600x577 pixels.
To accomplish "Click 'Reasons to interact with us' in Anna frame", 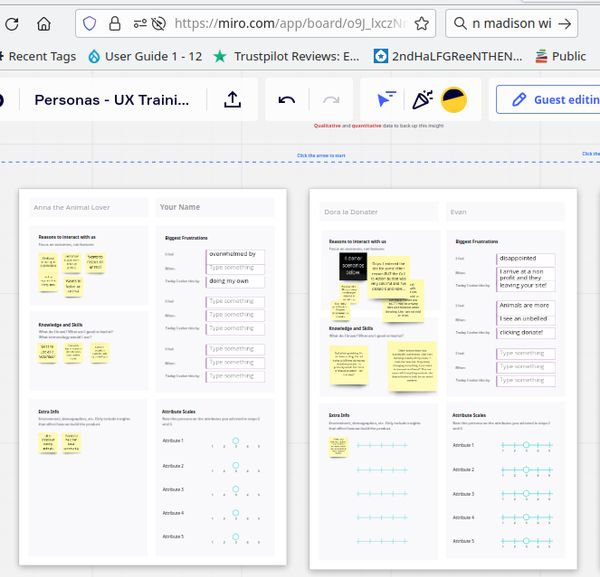I will pos(67,237).
